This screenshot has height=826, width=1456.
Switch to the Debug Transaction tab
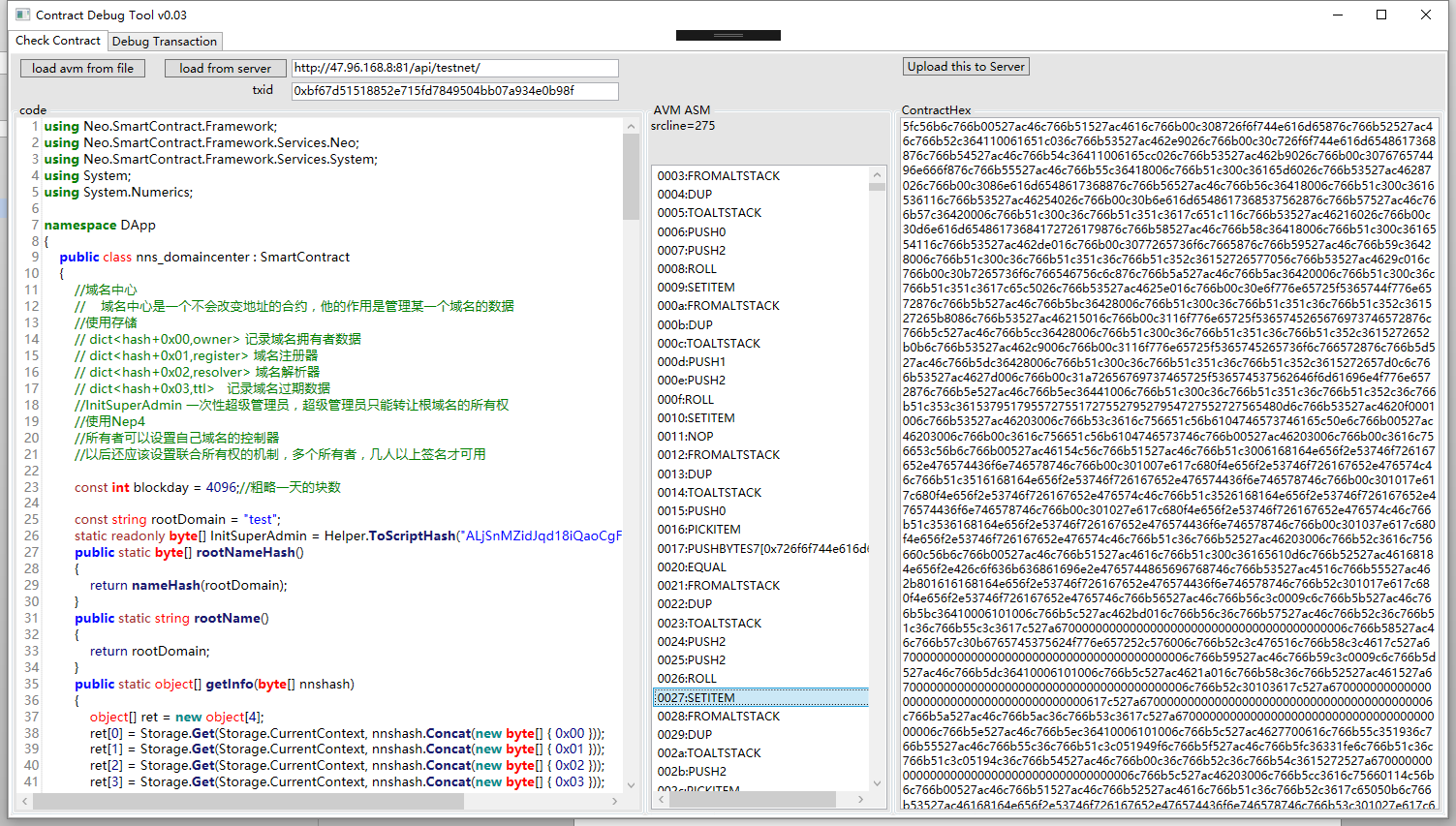coord(165,41)
